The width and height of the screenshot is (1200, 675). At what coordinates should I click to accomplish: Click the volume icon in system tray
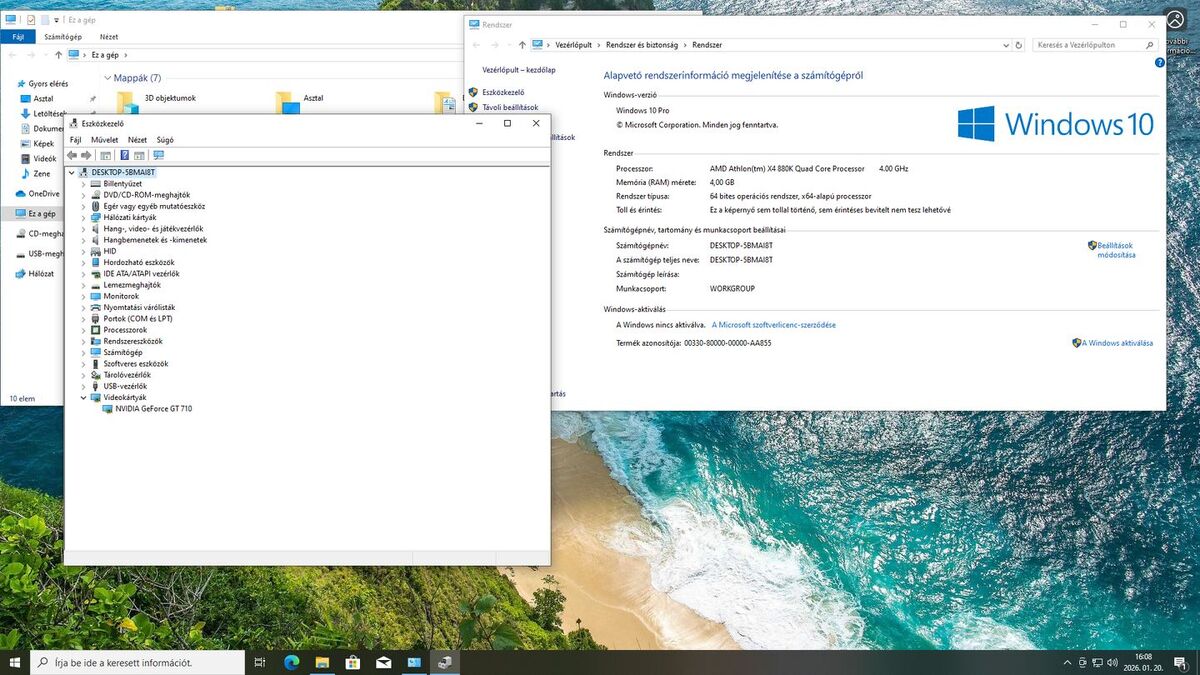click(x=1113, y=662)
